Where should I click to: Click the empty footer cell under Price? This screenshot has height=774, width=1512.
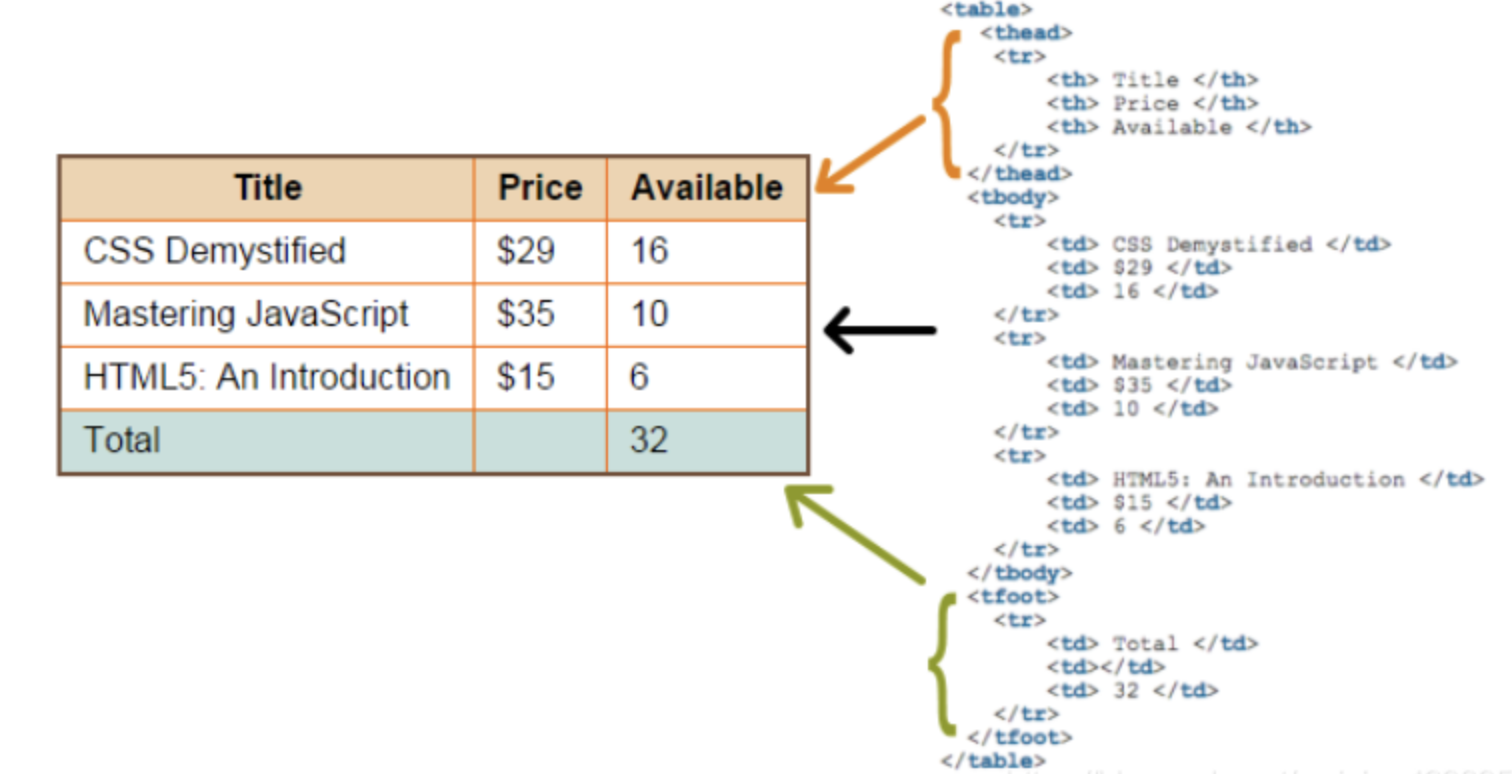tap(540, 441)
